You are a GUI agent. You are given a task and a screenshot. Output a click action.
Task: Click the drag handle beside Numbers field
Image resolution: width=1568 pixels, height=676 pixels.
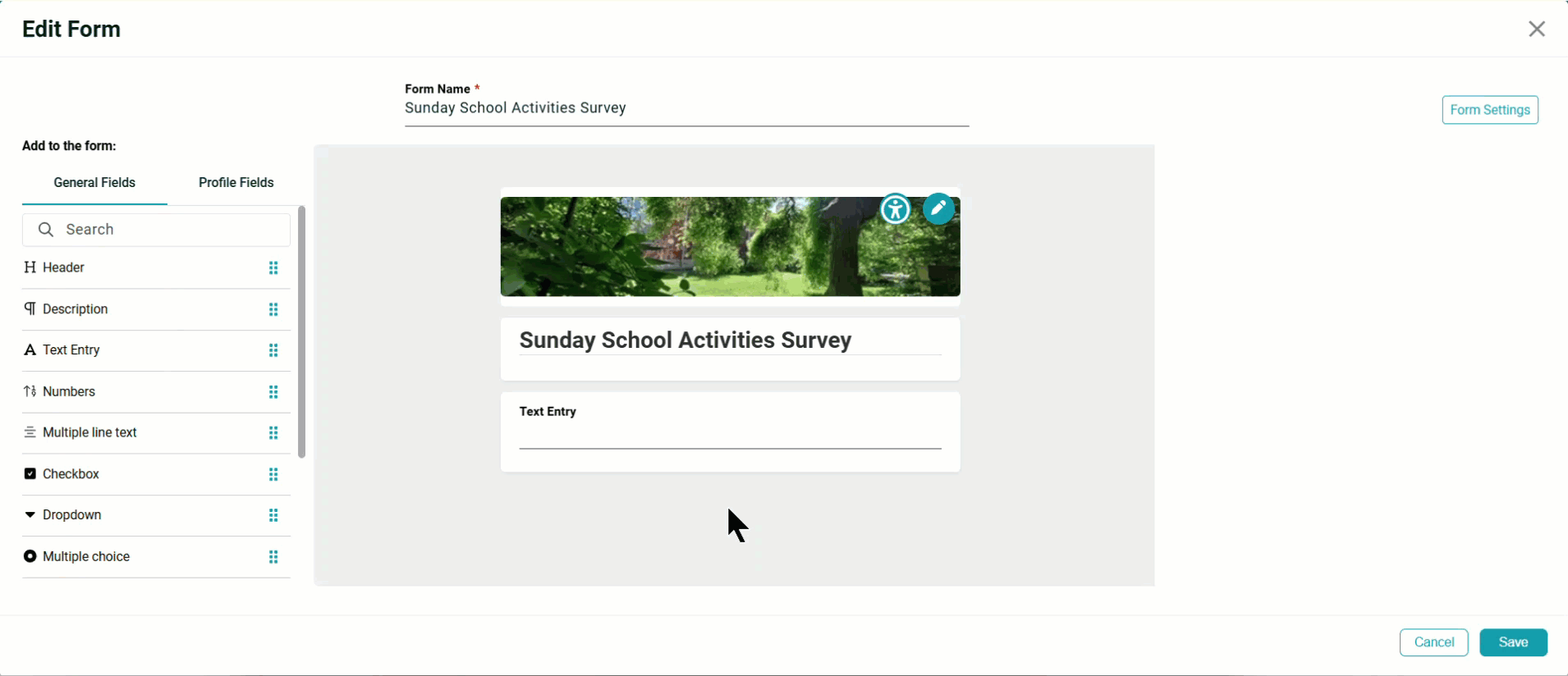(x=273, y=392)
